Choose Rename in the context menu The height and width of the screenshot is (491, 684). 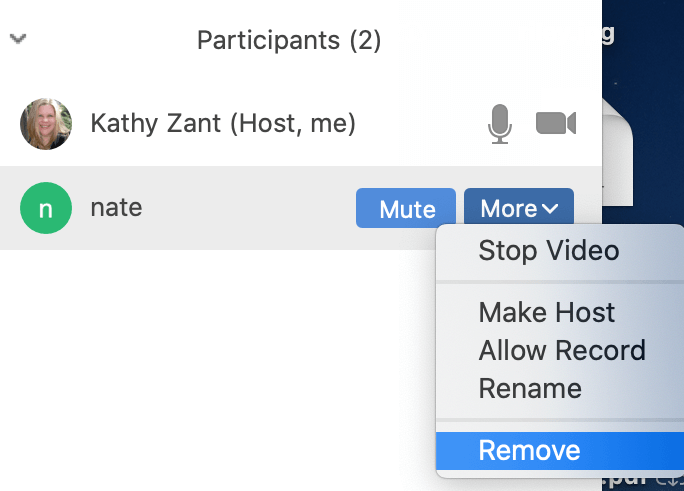[x=529, y=388]
